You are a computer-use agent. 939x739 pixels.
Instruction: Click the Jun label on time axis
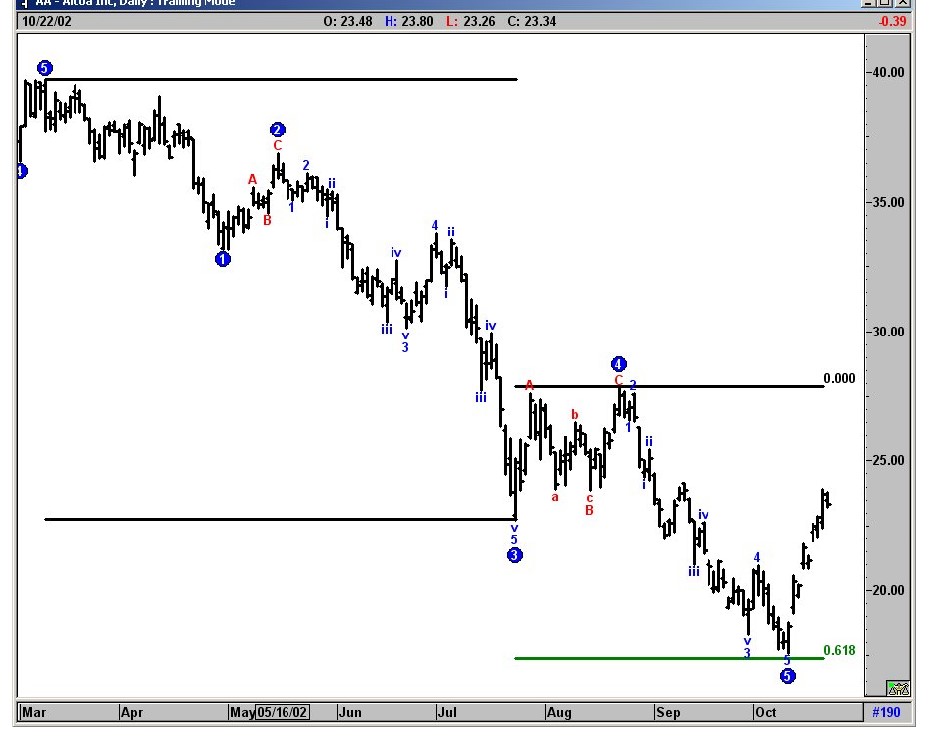349,712
